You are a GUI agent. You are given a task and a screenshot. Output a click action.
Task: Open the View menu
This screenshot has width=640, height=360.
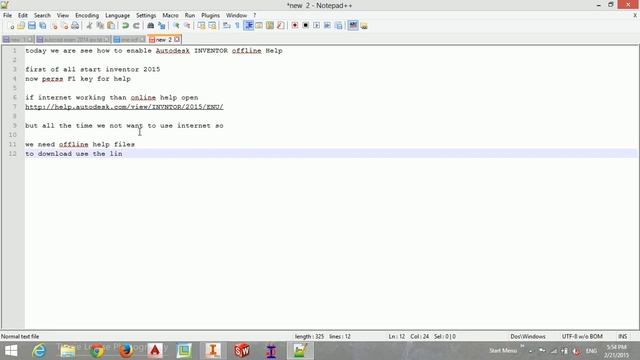click(63, 16)
